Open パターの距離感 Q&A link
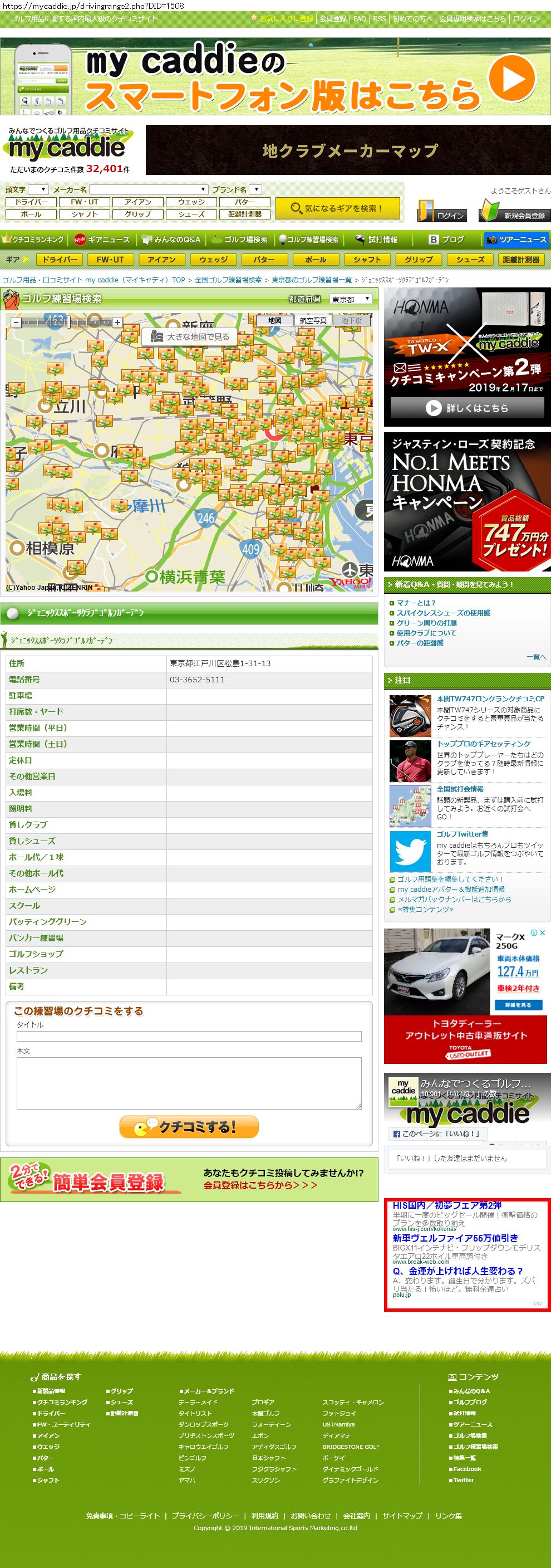 click(x=420, y=643)
